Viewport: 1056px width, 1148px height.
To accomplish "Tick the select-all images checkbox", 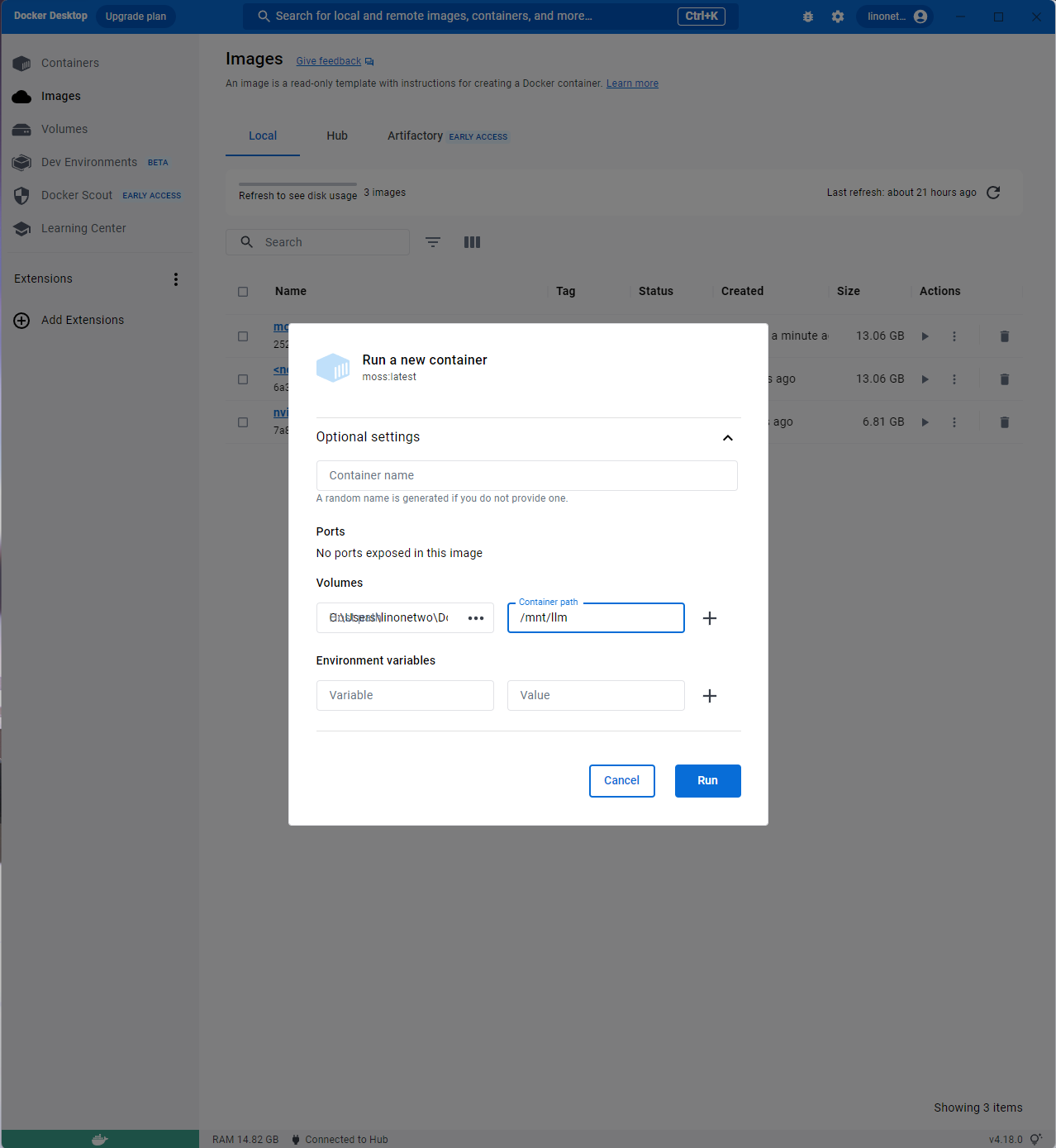I will click(243, 292).
